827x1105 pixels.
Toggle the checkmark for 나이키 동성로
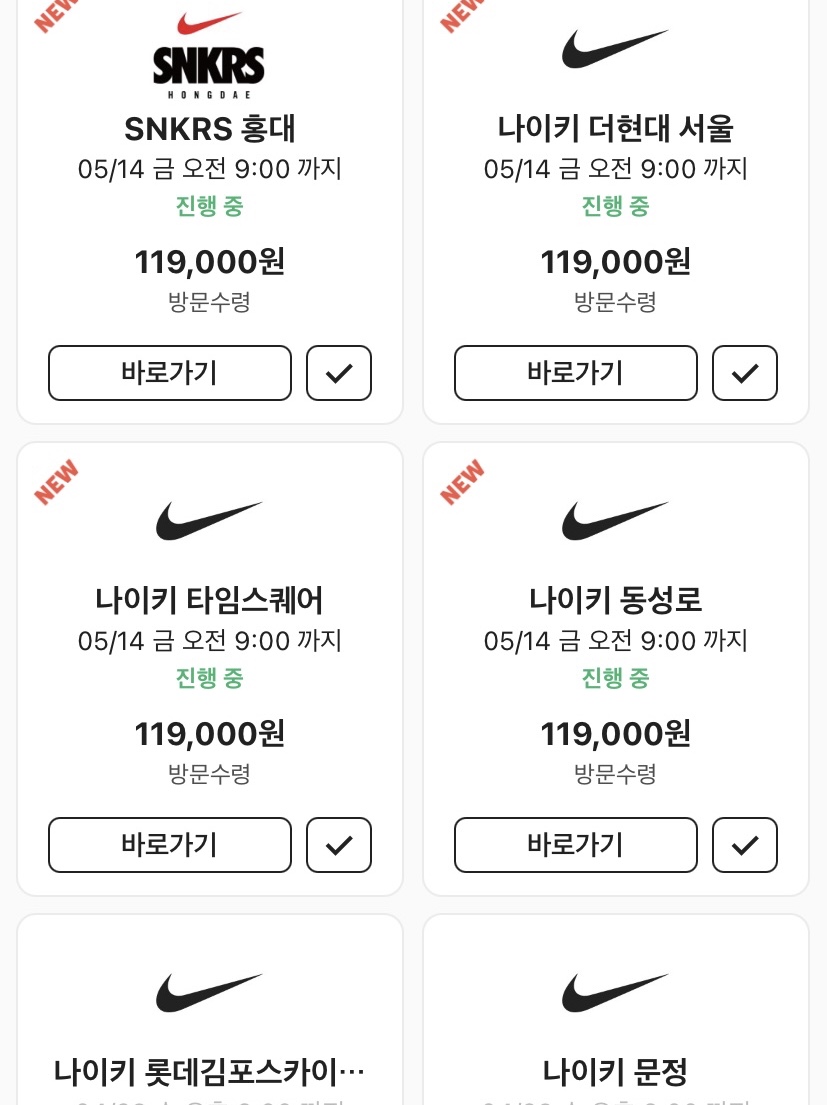(745, 845)
